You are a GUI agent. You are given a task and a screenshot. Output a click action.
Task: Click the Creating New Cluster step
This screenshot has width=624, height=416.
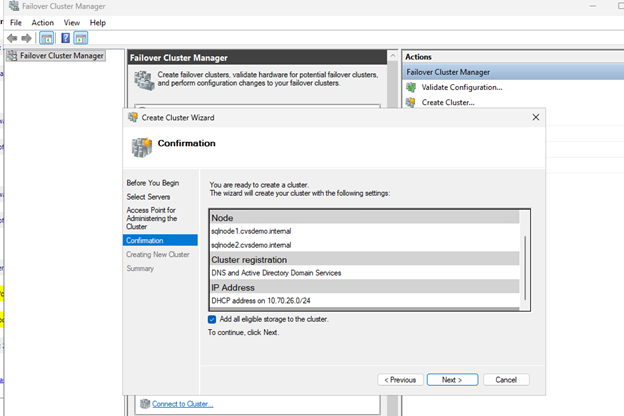click(158, 254)
